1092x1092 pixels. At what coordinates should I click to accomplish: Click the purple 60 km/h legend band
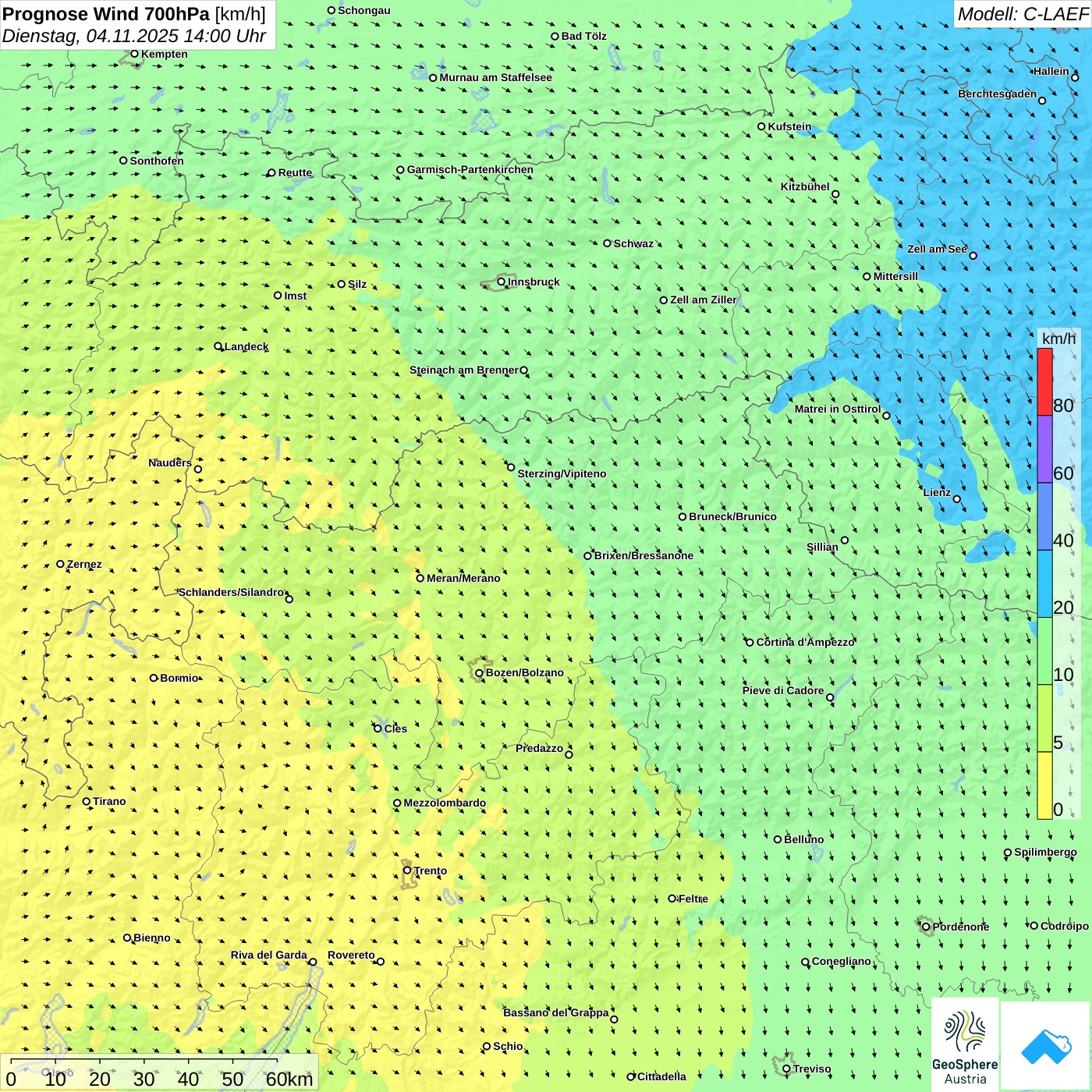[x=1044, y=449]
